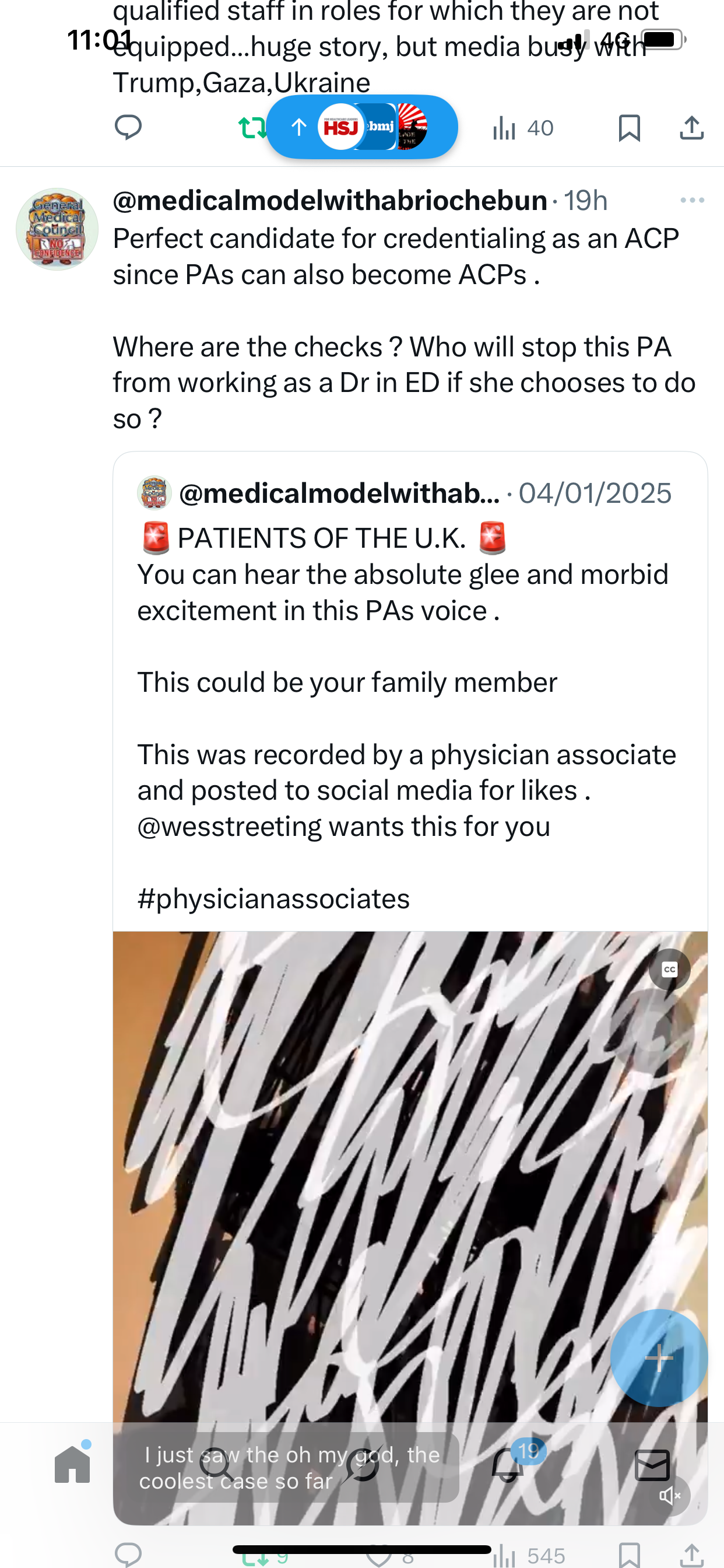Bookmark the top tweet
Image resolution: width=724 pixels, height=1568 pixels.
[629, 128]
